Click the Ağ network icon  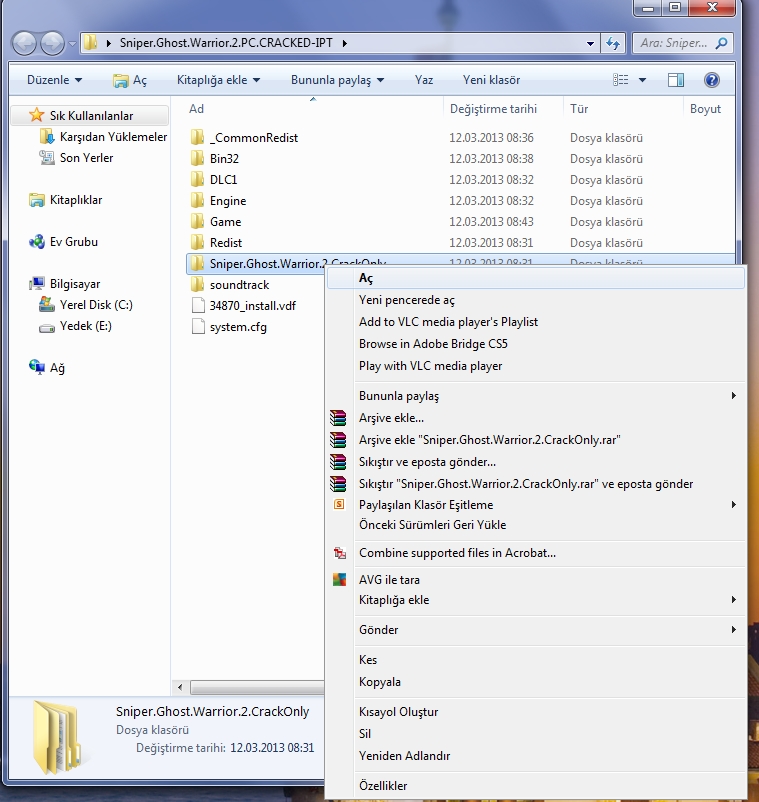coord(37,367)
